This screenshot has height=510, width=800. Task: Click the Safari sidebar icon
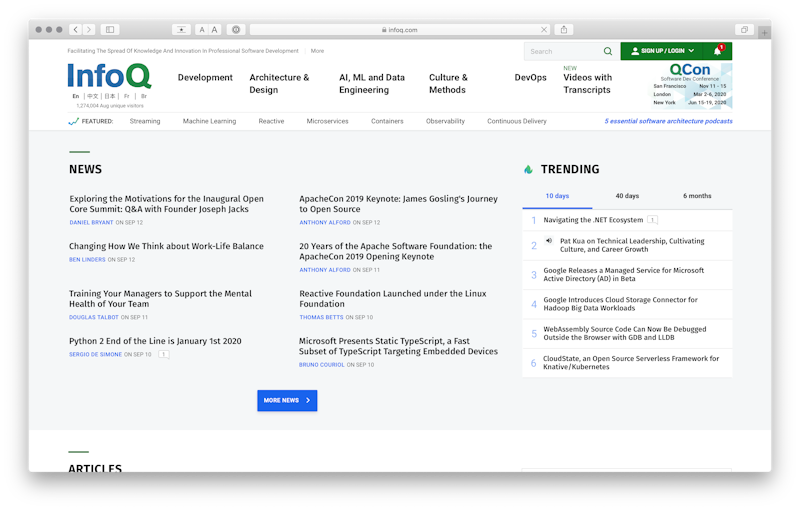point(110,30)
